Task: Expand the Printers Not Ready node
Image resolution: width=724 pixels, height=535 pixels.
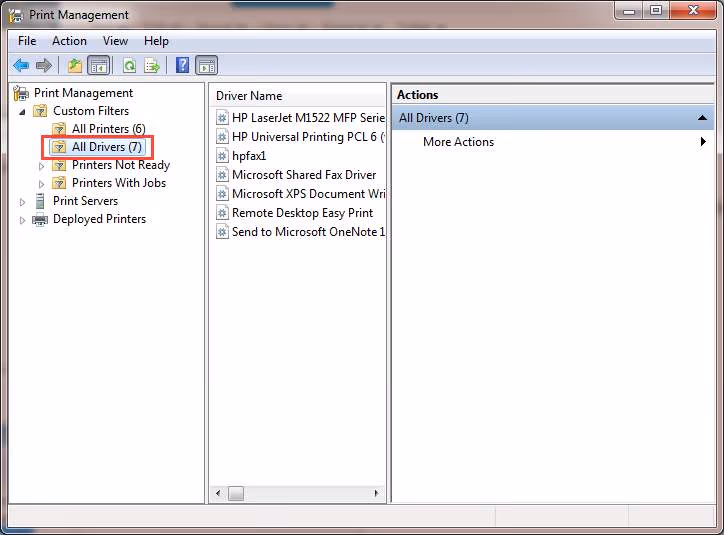Action: pos(42,166)
